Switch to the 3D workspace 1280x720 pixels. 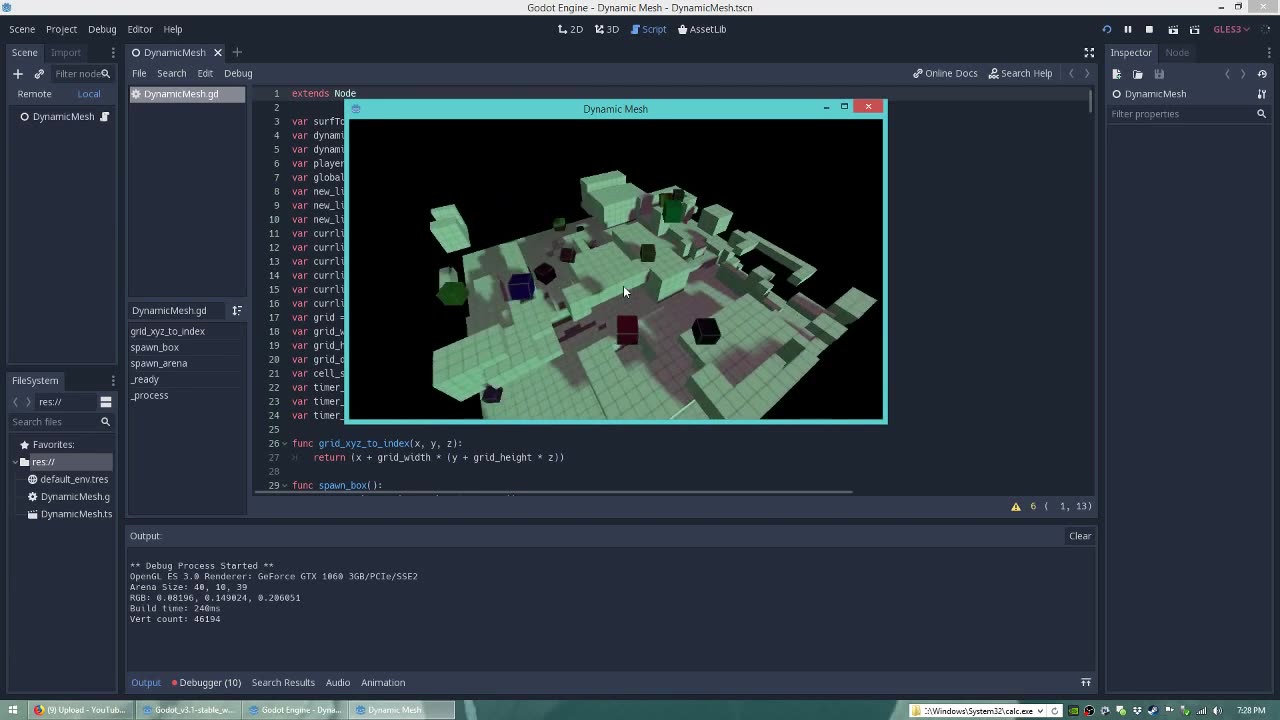pyautogui.click(x=607, y=29)
